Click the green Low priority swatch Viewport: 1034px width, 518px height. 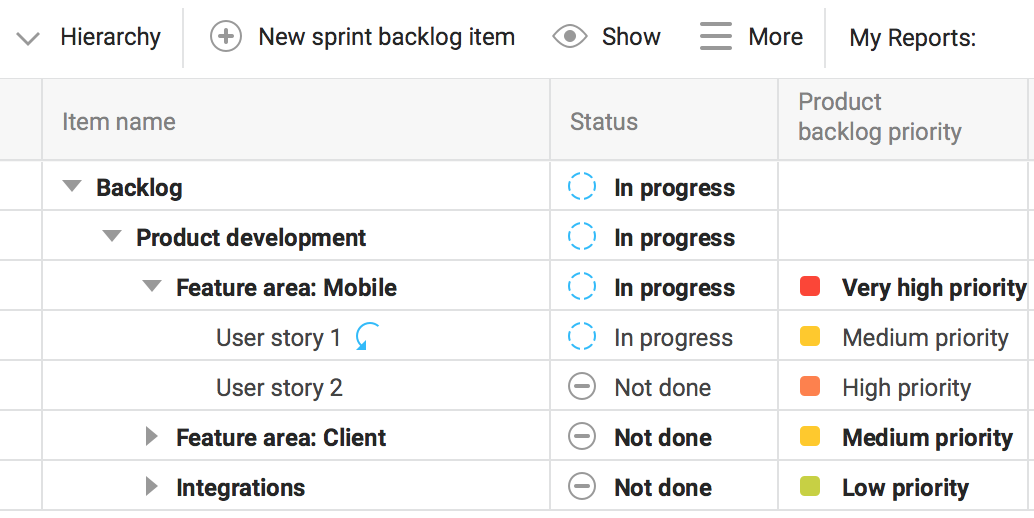(x=810, y=487)
